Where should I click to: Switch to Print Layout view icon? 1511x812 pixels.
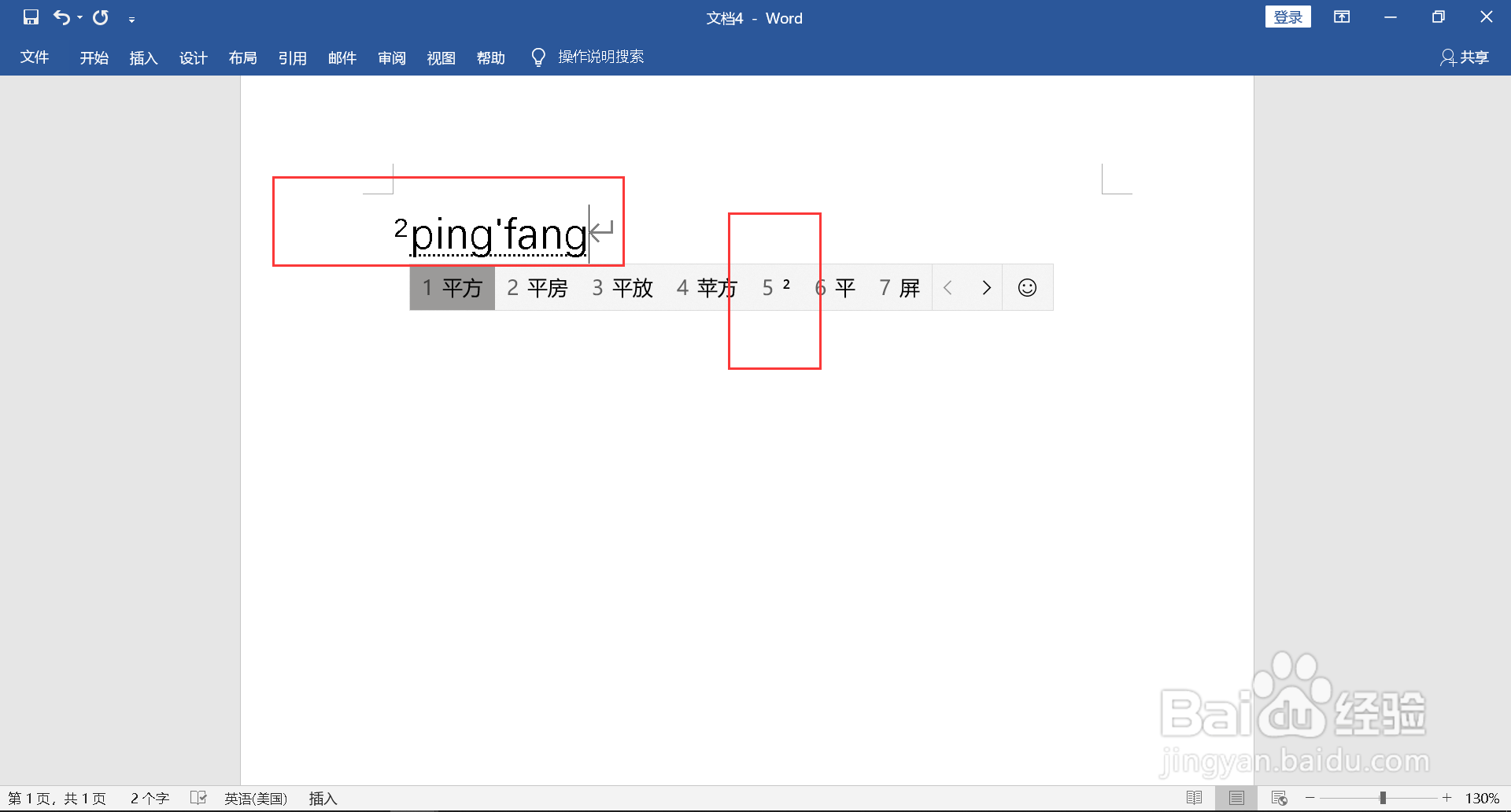(x=1236, y=799)
